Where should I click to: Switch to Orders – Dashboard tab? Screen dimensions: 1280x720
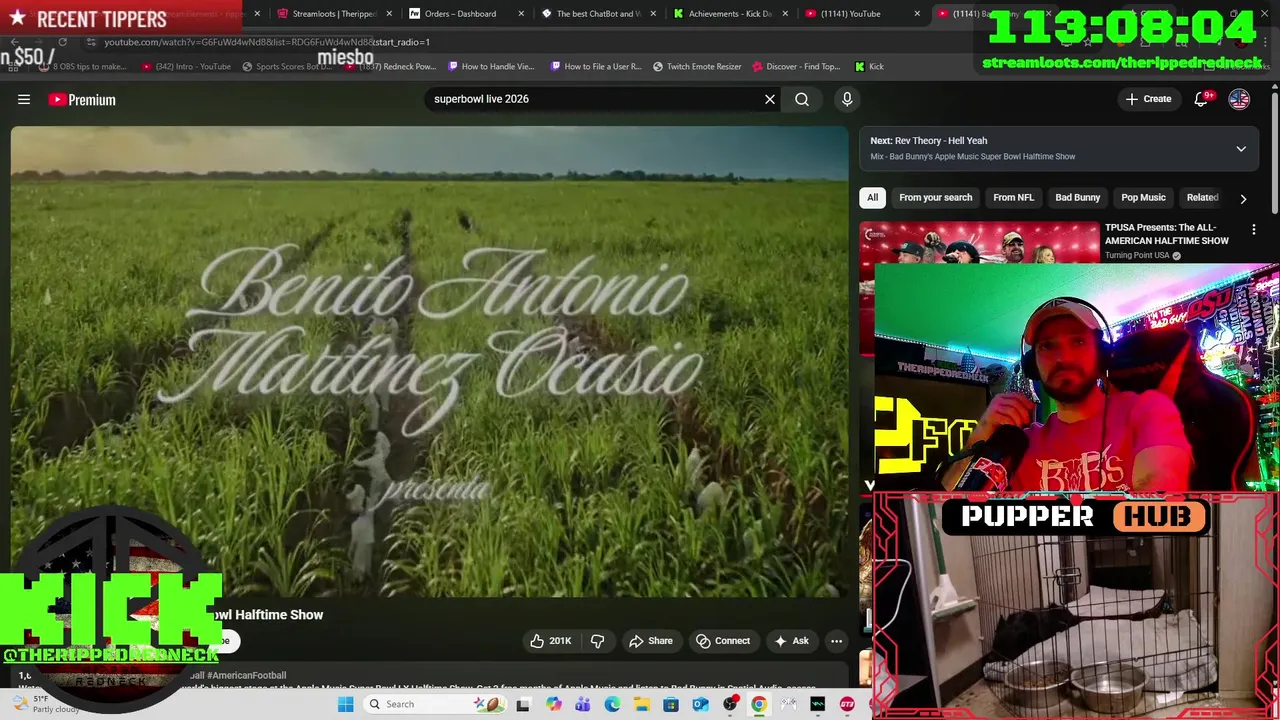pos(466,14)
